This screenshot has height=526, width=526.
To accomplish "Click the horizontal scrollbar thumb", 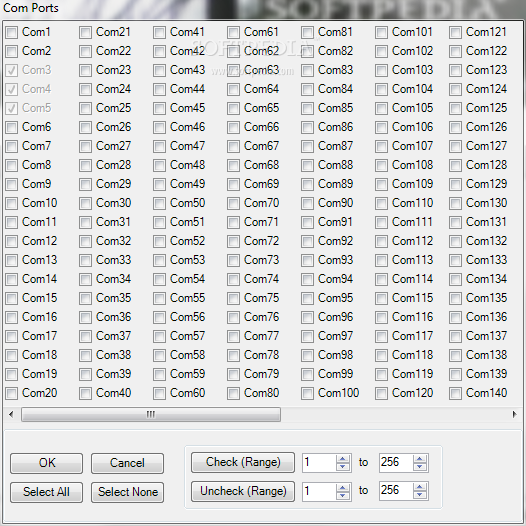I will point(151,415).
